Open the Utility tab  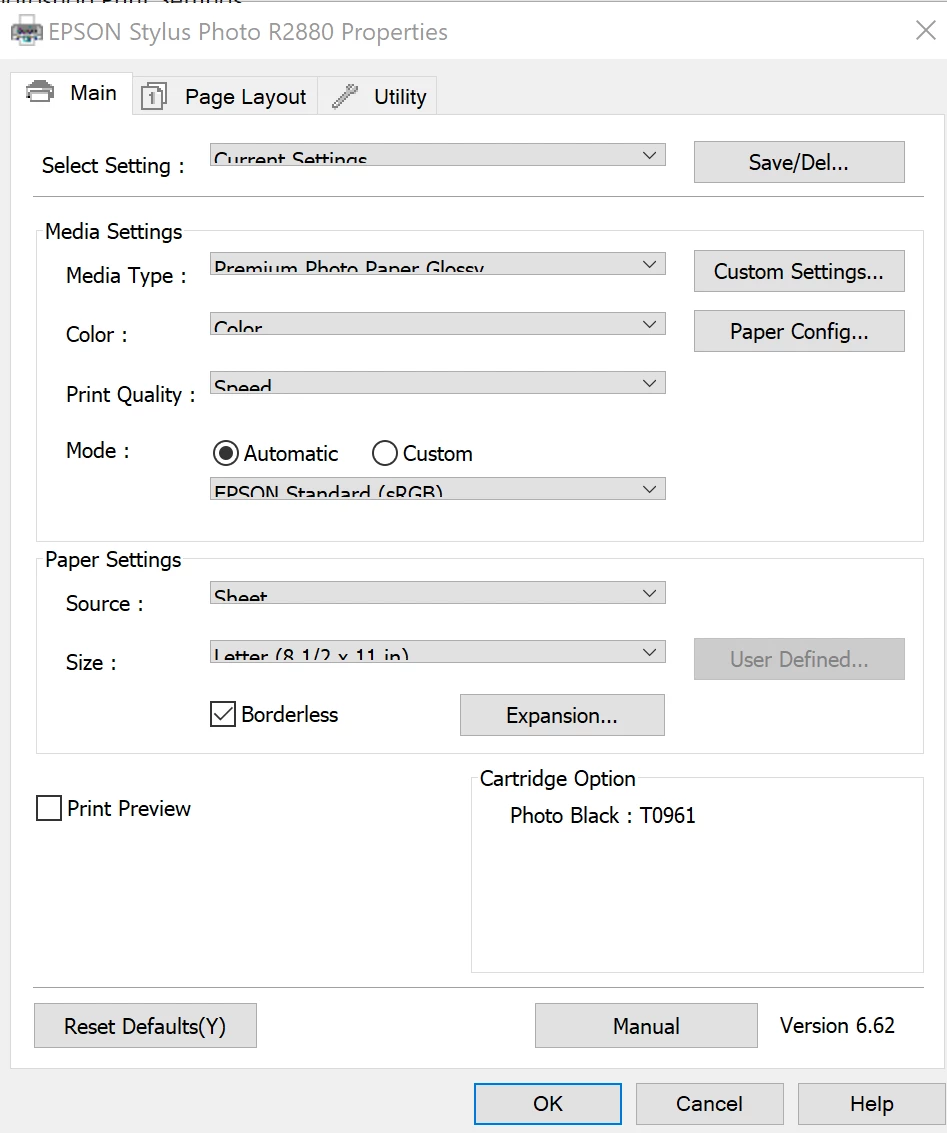(377, 96)
